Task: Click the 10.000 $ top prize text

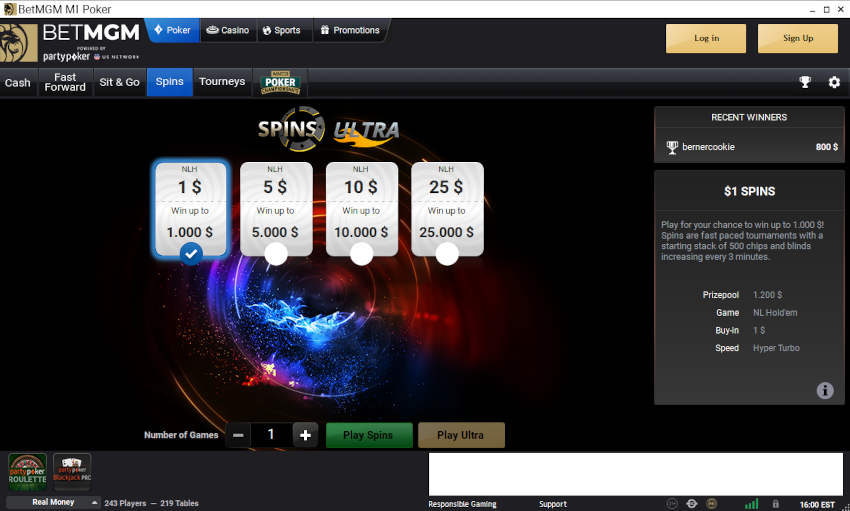Action: [361, 232]
